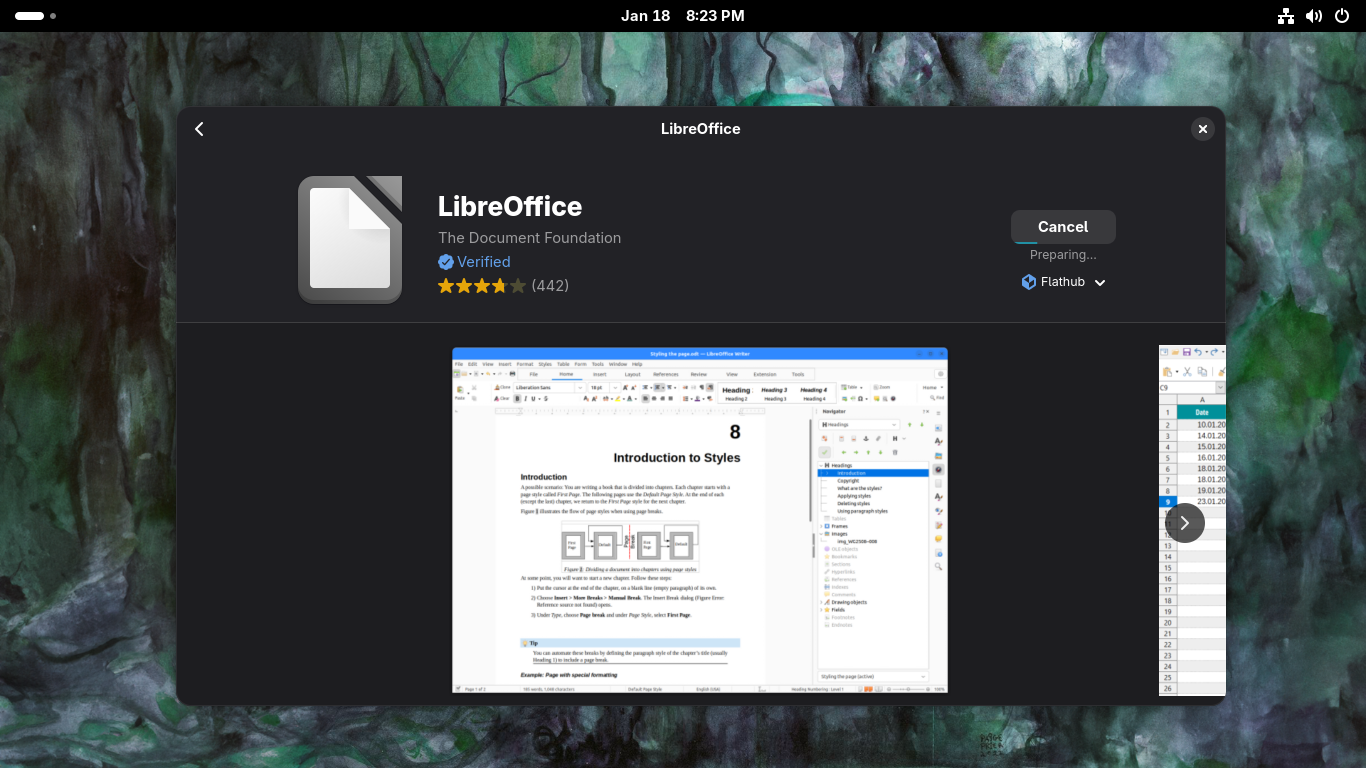1366x768 pixels.
Task: Open the clock showing Jan 18 8:23 PM
Action: click(x=683, y=16)
